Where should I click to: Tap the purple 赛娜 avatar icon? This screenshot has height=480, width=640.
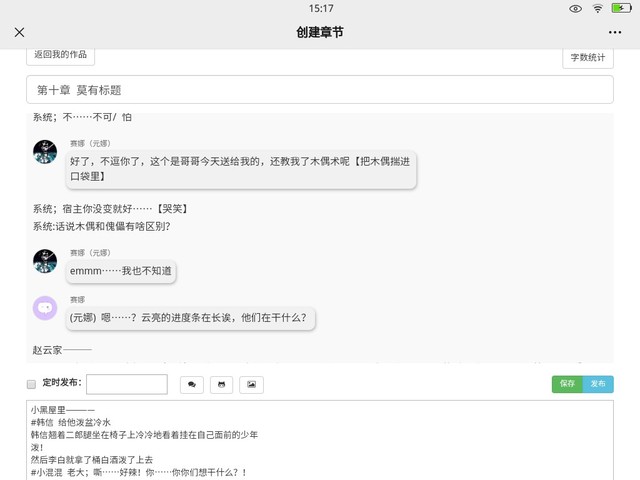pos(45,308)
